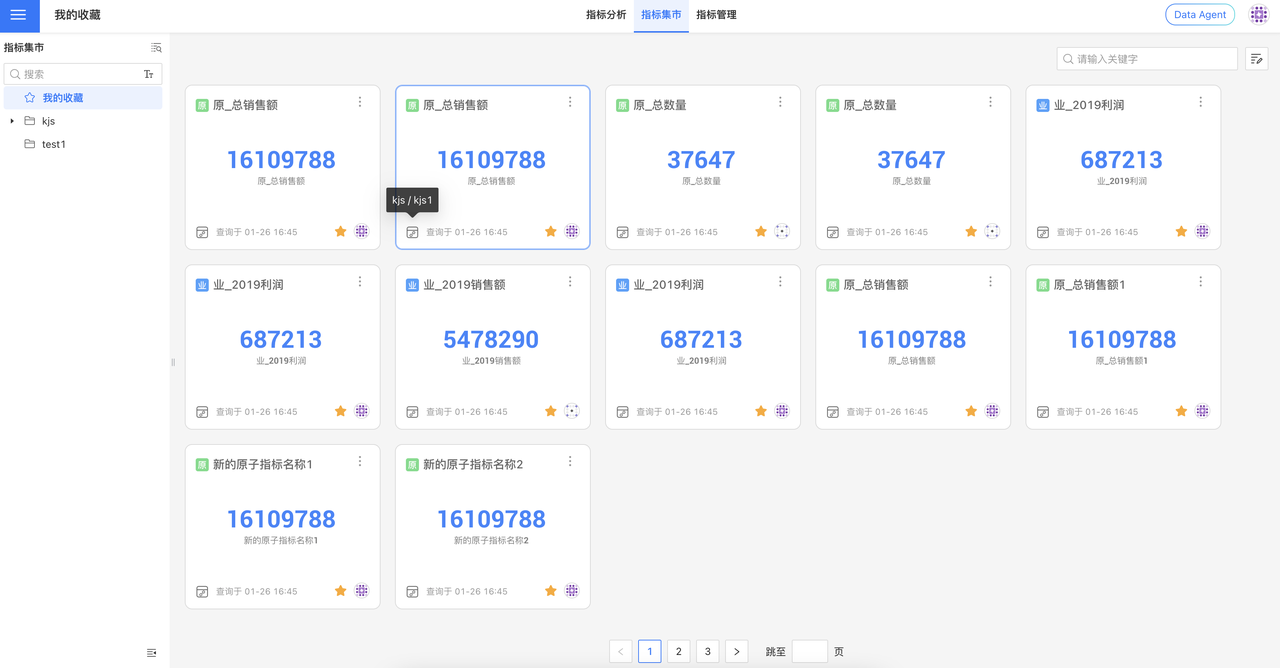Expand the kjs folder tree arrow
1280x668 pixels.
coord(12,121)
